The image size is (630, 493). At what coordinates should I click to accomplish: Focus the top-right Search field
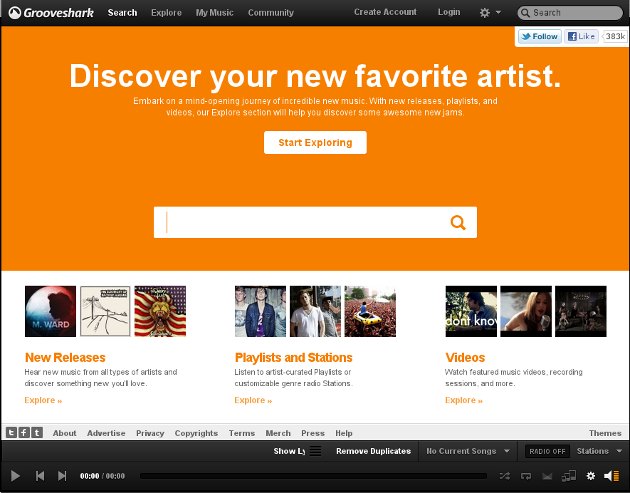(x=570, y=13)
